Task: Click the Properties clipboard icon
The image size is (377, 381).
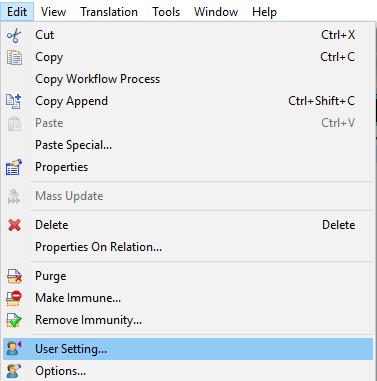Action: 14,167
